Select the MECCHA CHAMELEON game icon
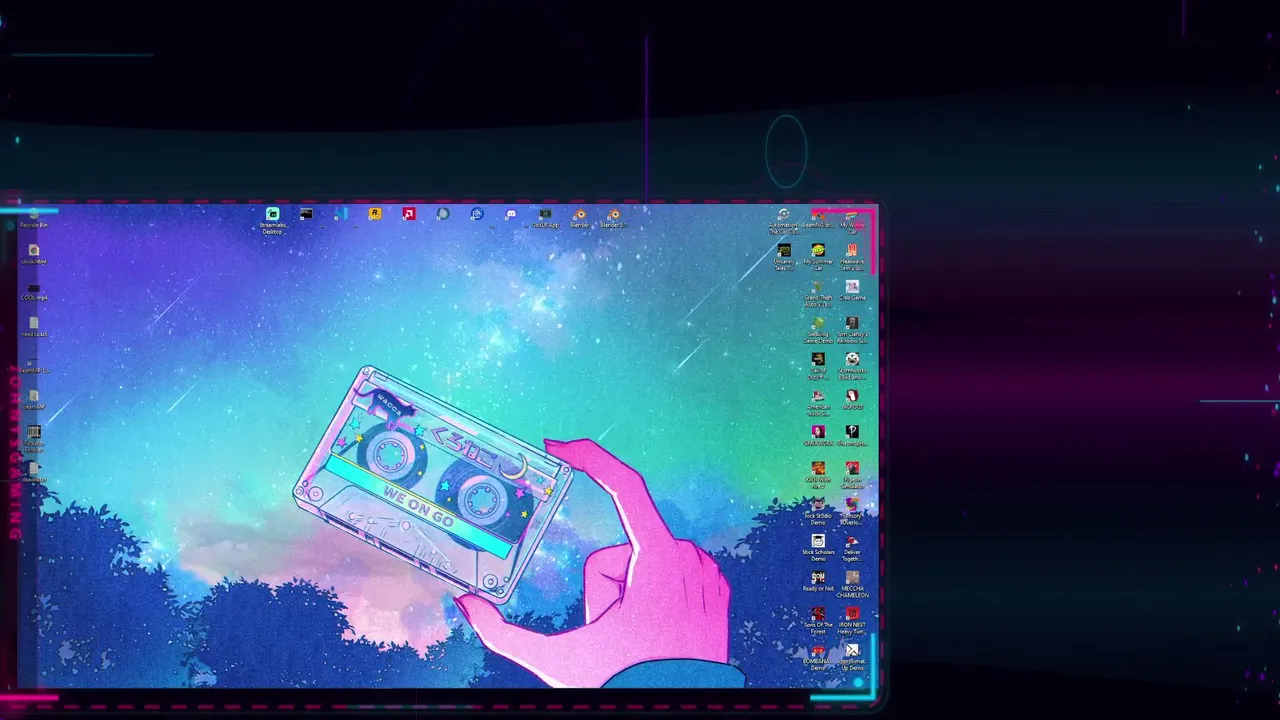Screen dimensions: 1280x720 852,584
